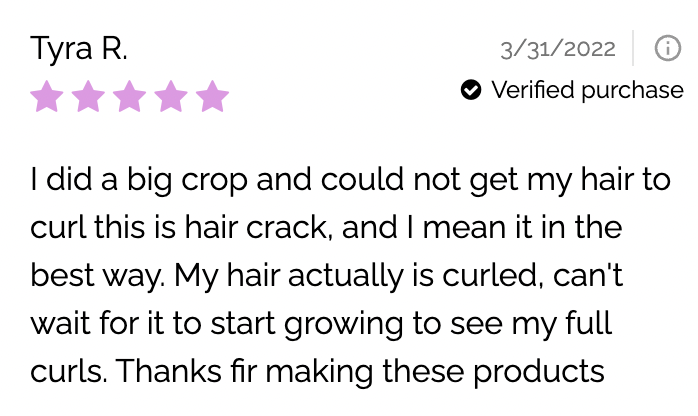This screenshot has width=698, height=416.
Task: Click the fifth and last rating star
Action: click(212, 98)
